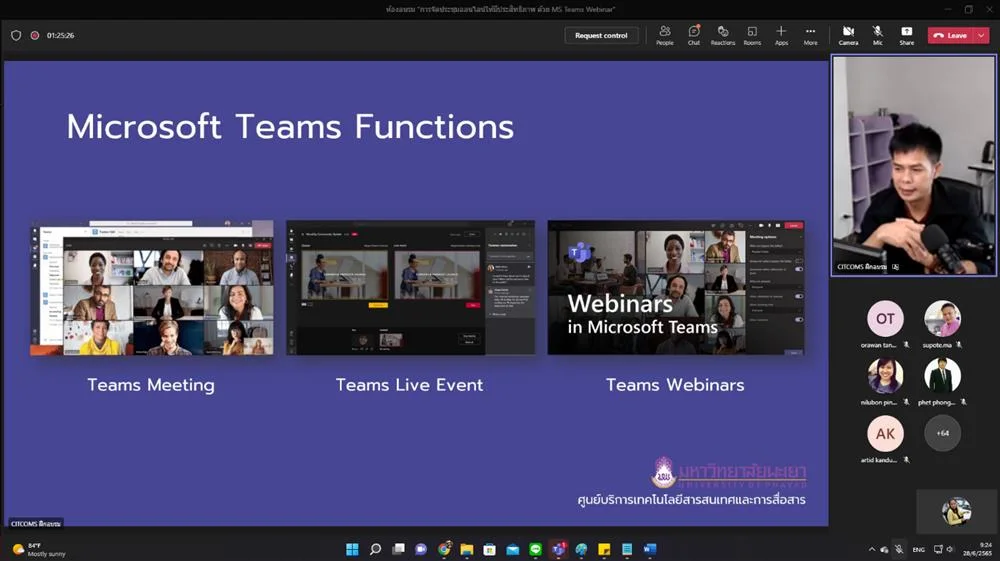Viewport: 1000px width, 561px height.
Task: Click the Microsoft Teams Functions slide title
Action: click(x=290, y=126)
